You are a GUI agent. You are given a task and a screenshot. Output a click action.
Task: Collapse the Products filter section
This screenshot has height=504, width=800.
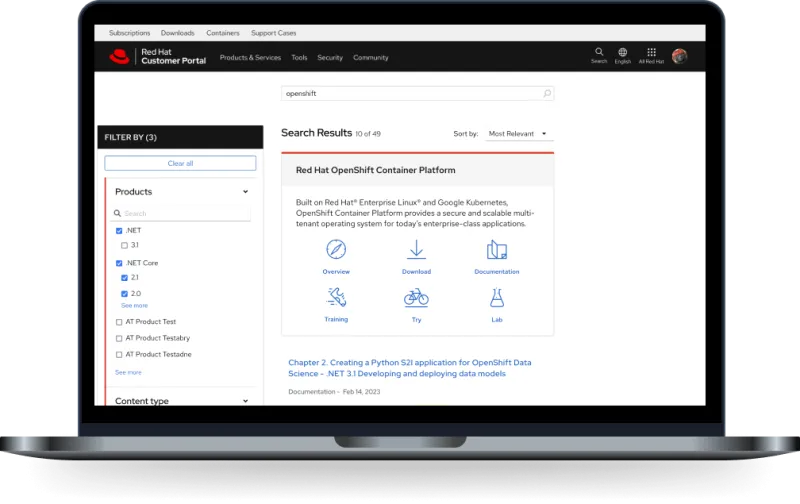point(245,192)
